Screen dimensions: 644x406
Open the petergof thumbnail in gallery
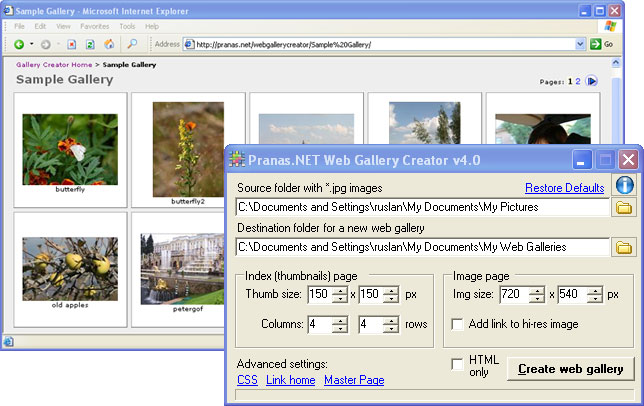pos(182,269)
